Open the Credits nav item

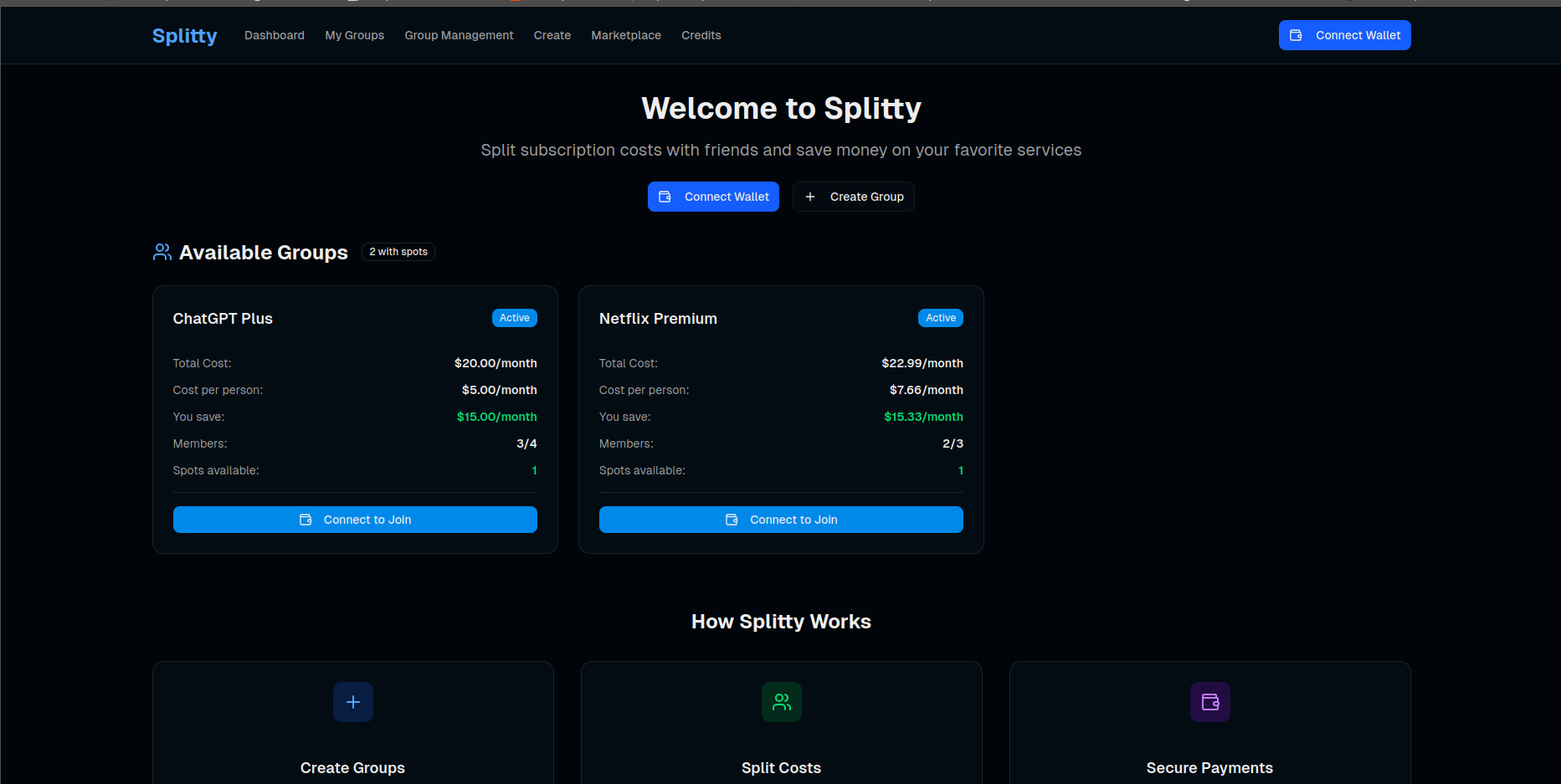pyautogui.click(x=701, y=35)
